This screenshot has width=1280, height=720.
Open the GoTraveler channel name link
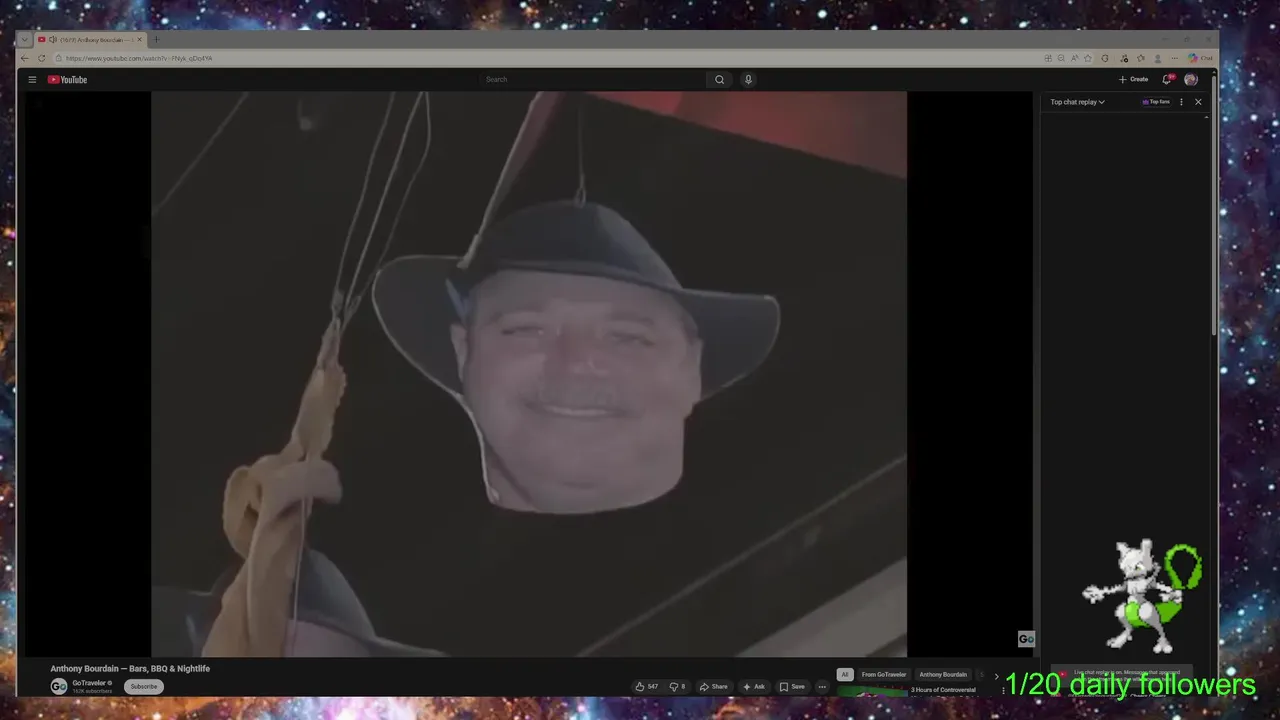[x=89, y=683]
